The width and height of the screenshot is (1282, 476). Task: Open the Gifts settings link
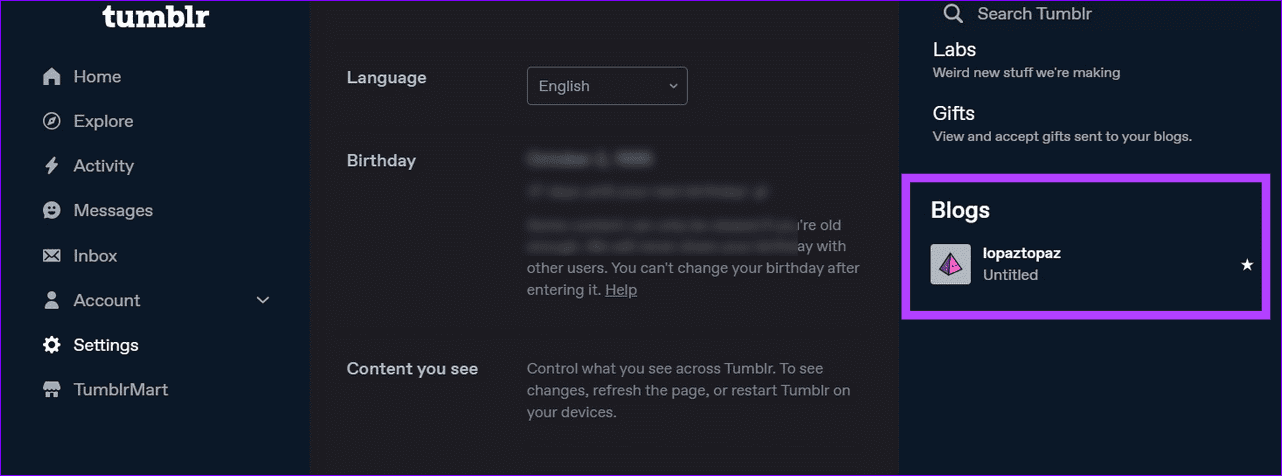click(953, 113)
